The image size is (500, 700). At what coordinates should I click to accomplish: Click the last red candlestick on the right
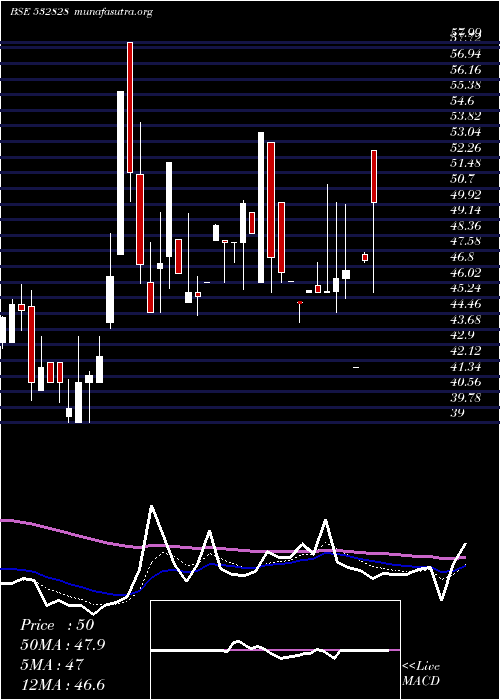(x=374, y=176)
